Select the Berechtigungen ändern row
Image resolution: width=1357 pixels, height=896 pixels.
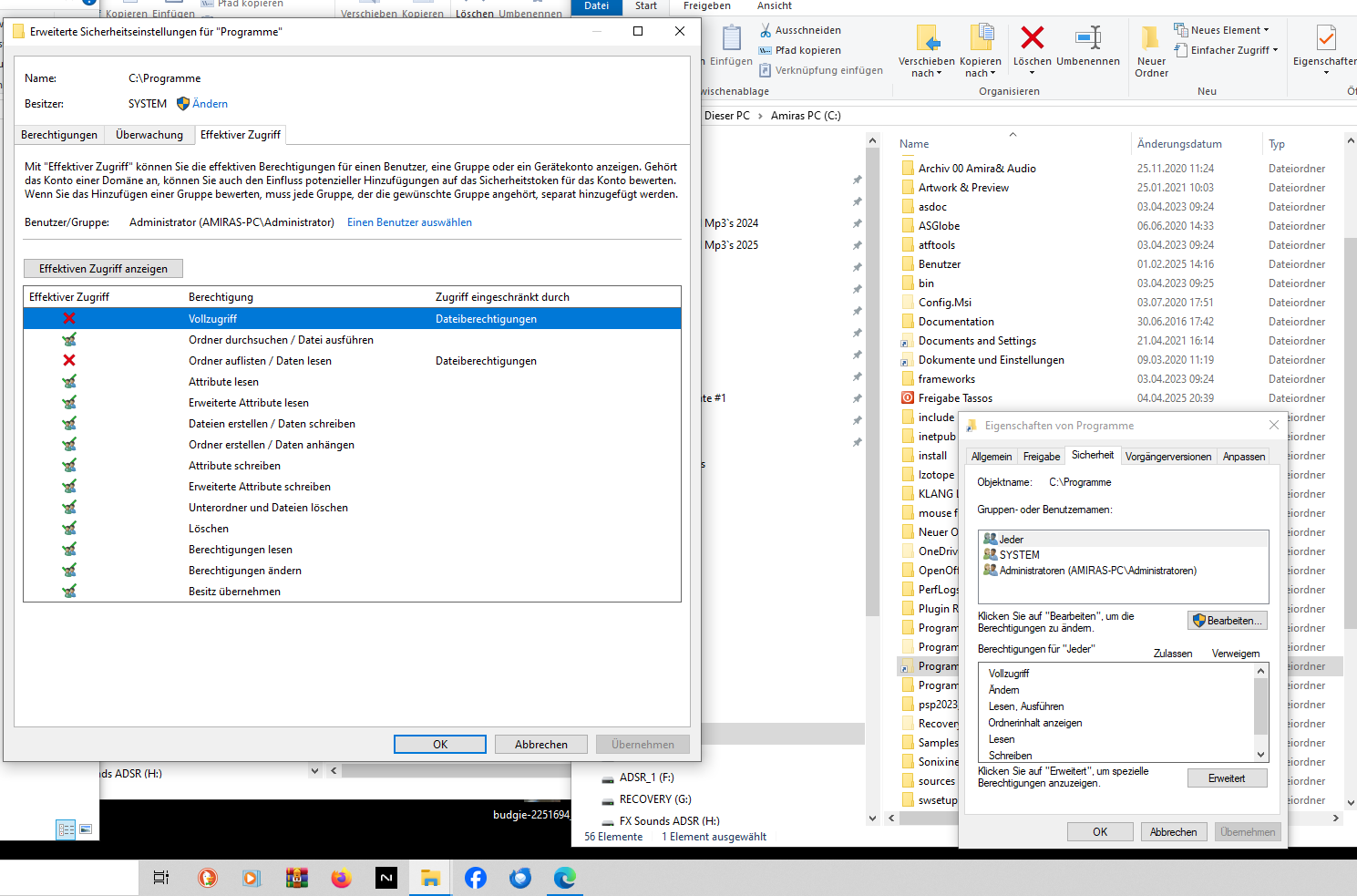click(x=352, y=571)
